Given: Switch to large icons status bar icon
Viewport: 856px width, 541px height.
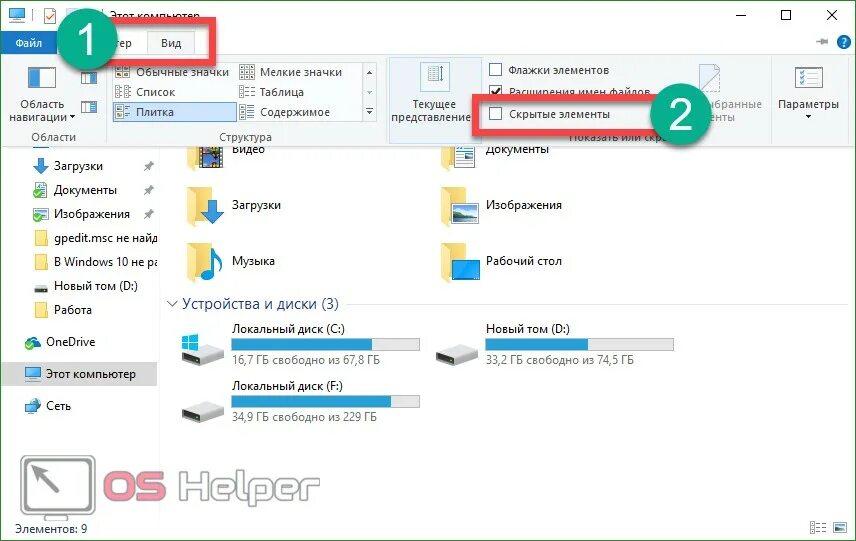Looking at the screenshot, I should coord(840,527).
